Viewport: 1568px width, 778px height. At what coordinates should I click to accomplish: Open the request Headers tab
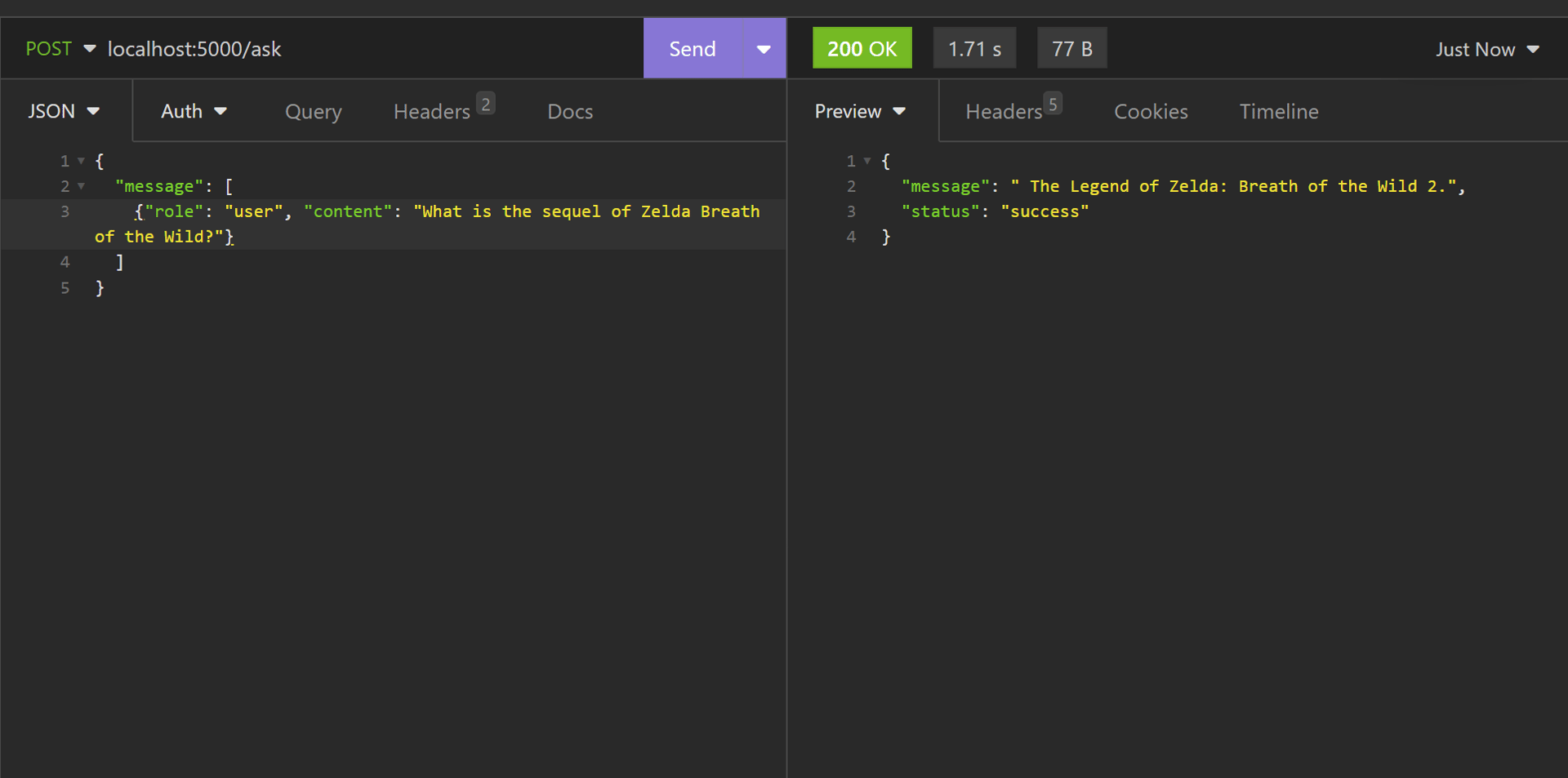coord(432,112)
